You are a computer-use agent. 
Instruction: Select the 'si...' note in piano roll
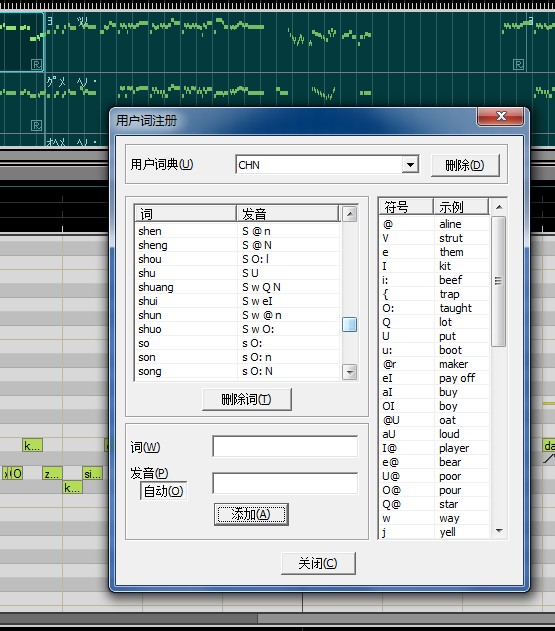click(x=92, y=474)
